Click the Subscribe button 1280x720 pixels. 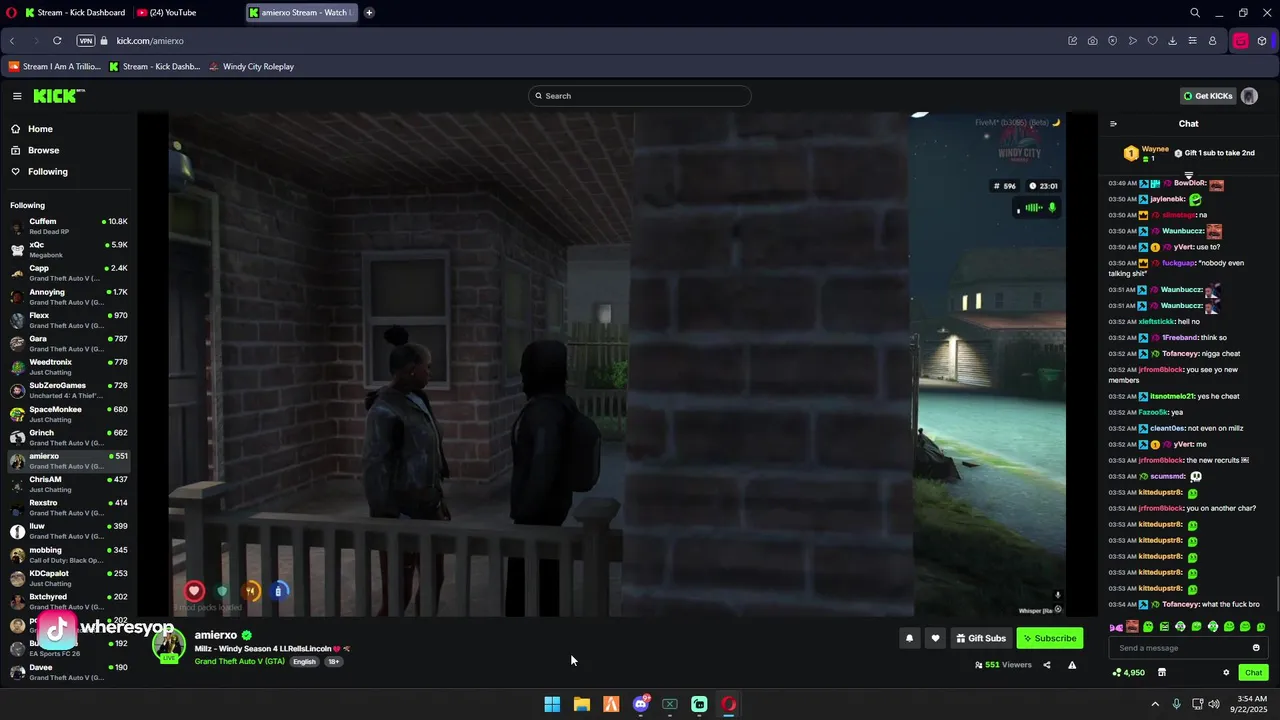pos(1050,638)
